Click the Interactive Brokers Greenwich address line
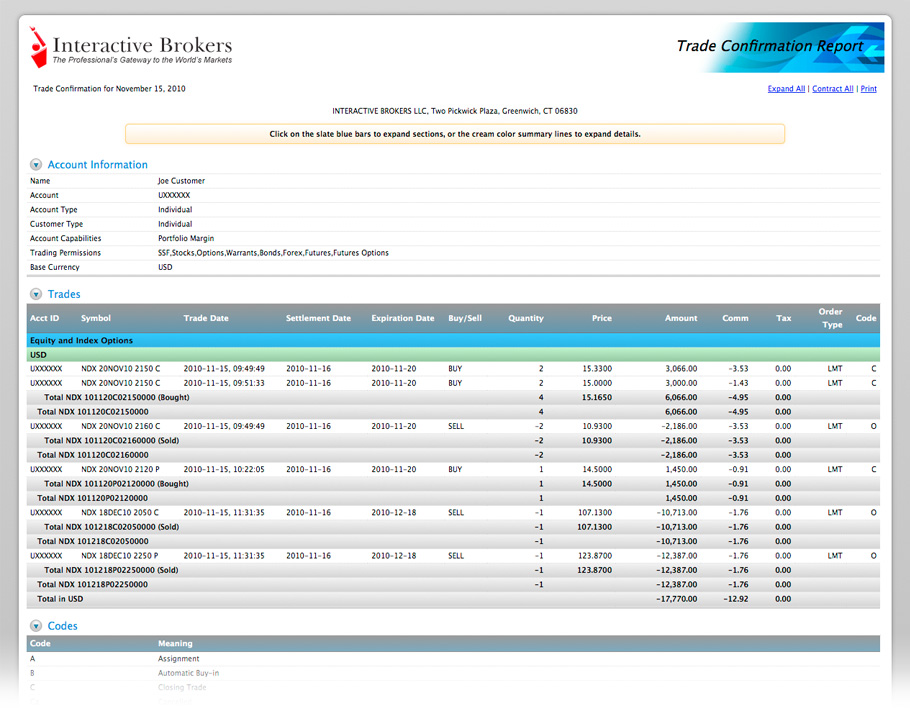 click(x=454, y=111)
